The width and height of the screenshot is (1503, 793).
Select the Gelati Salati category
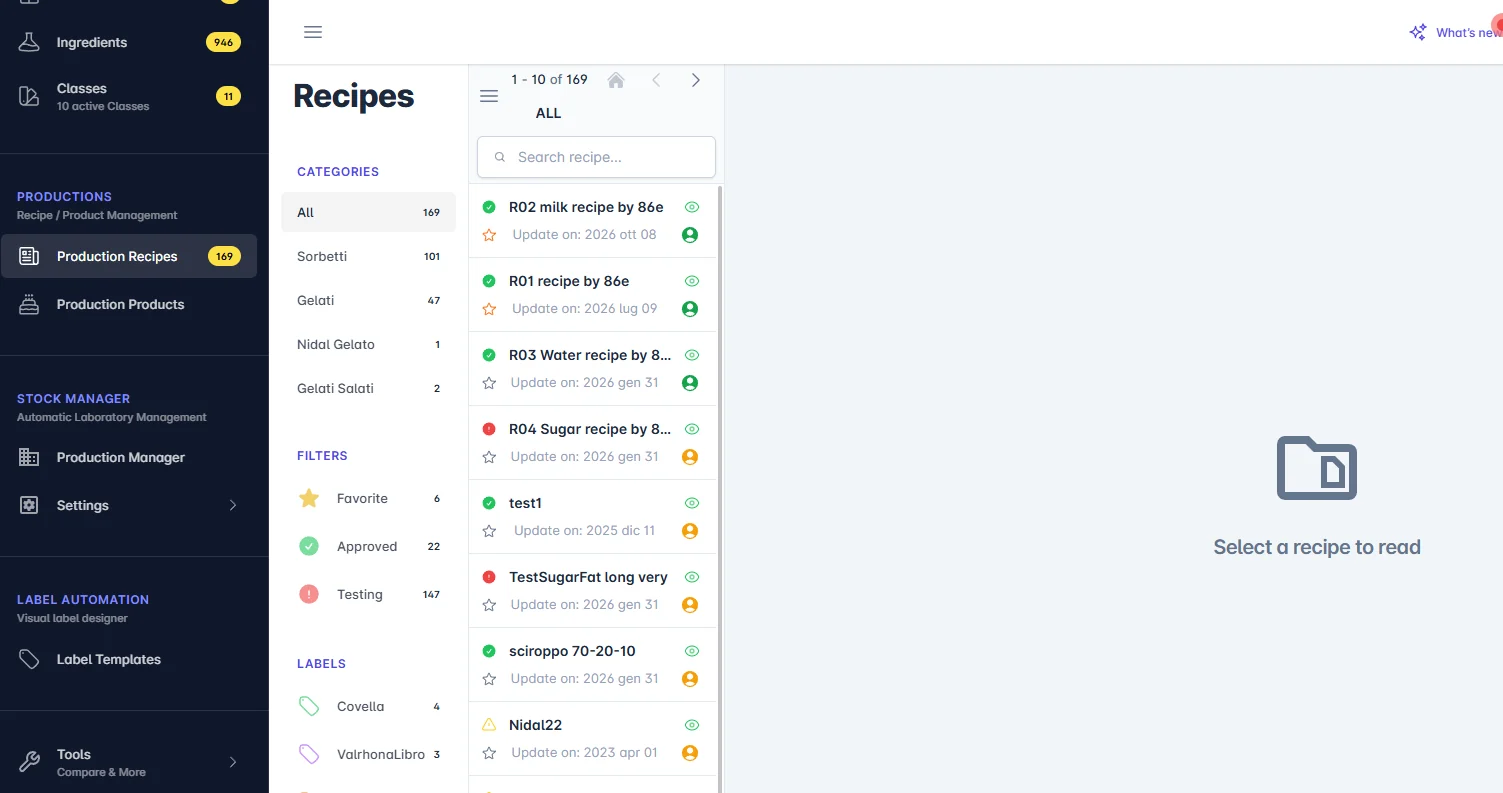pos(368,388)
